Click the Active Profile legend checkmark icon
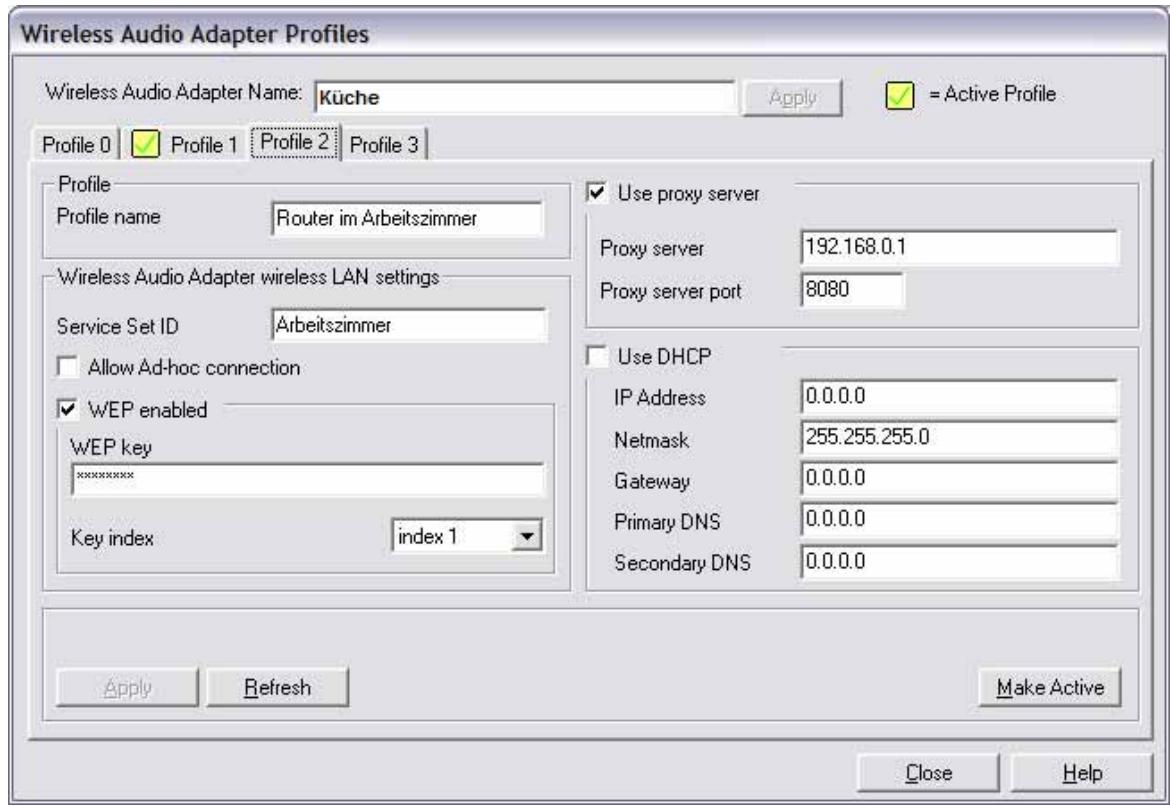Viewport: 1170px width, 806px height. pyautogui.click(x=899, y=96)
